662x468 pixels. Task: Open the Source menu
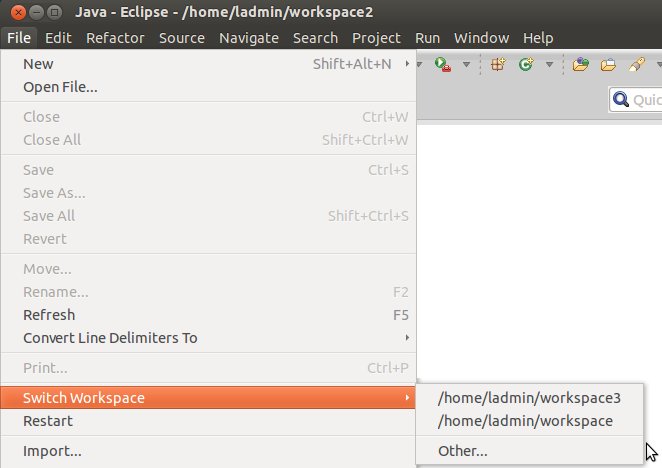point(182,38)
